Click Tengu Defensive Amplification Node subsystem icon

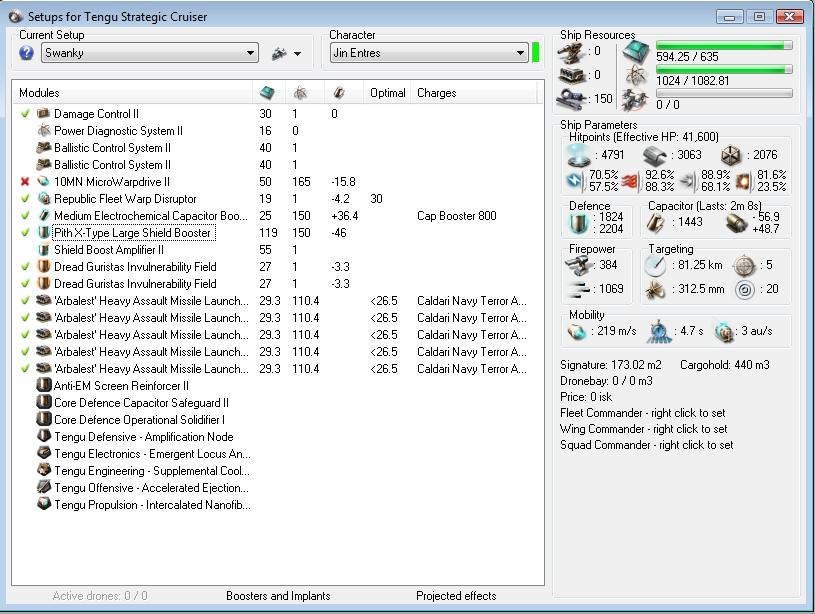click(44, 436)
